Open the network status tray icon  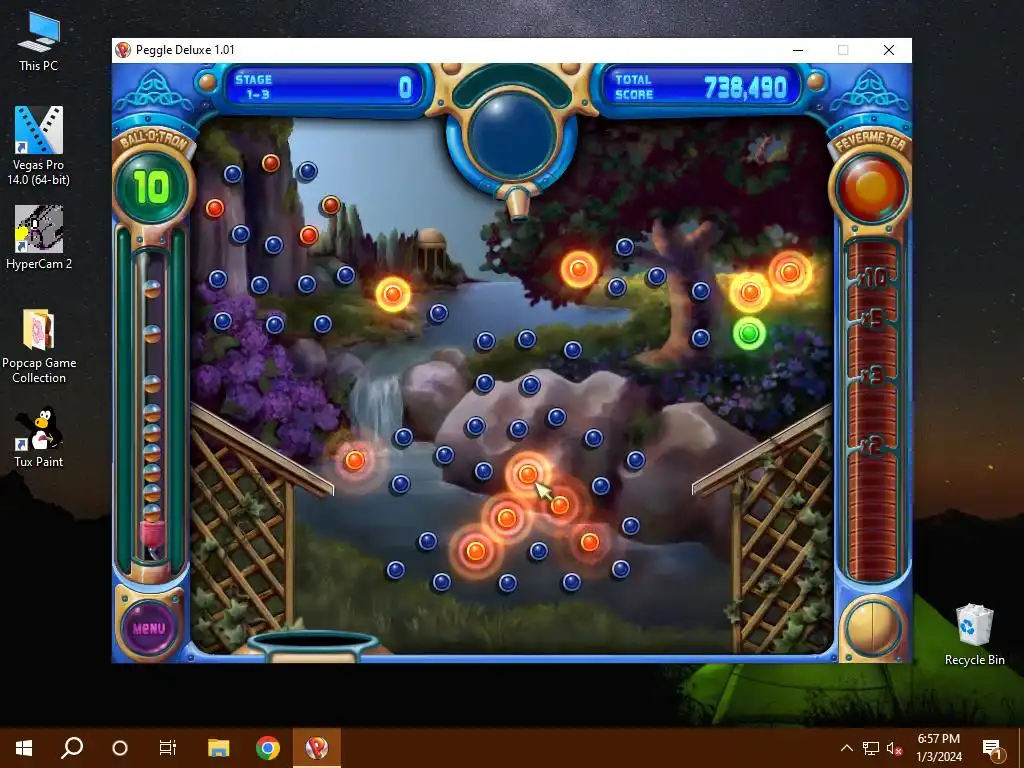(x=871, y=748)
